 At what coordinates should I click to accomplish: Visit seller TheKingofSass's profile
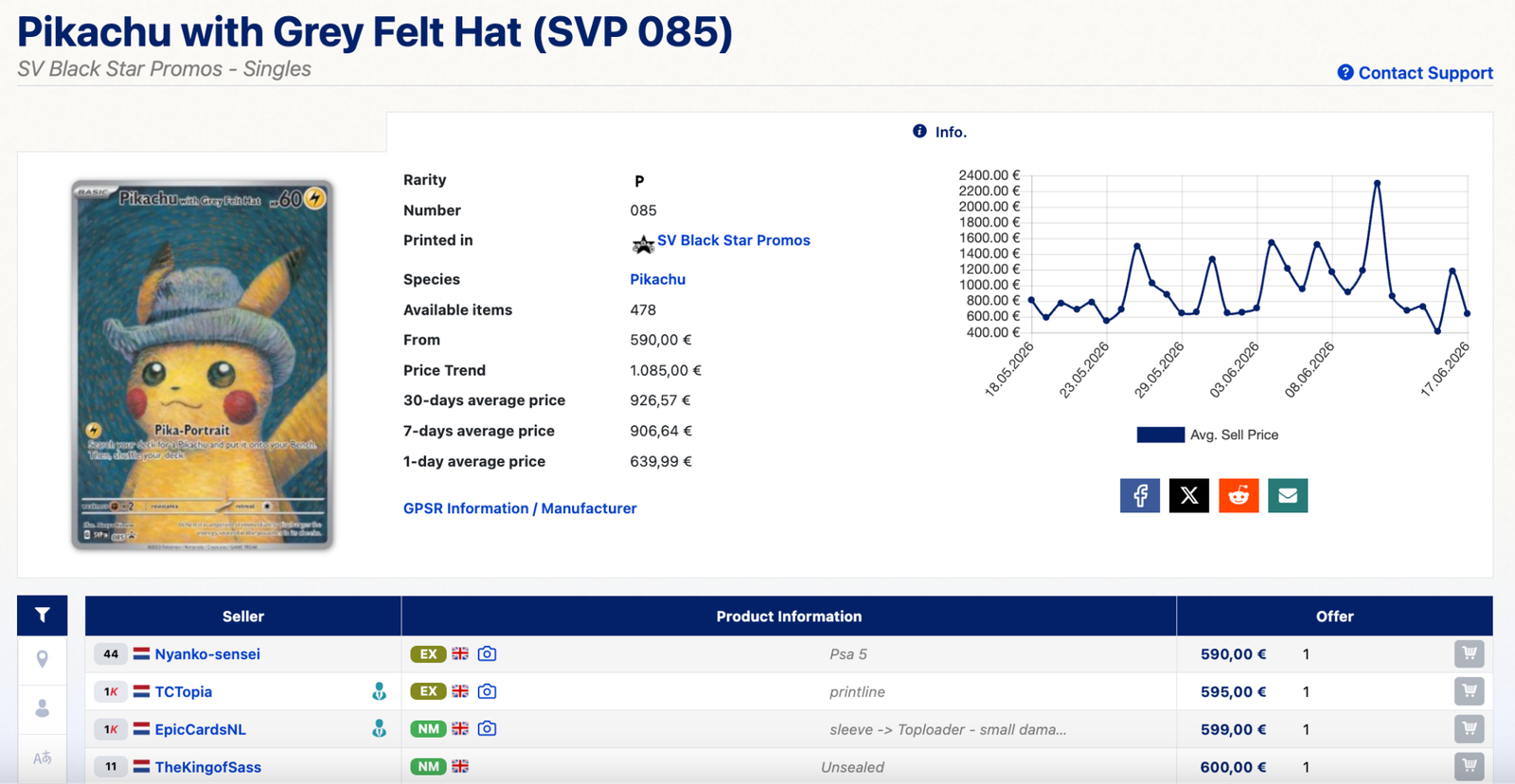208,767
